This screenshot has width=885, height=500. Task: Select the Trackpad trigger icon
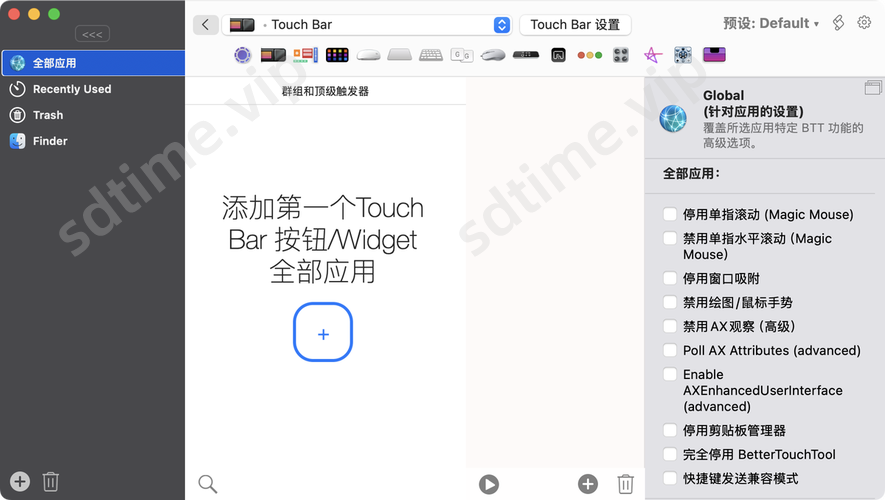point(399,54)
